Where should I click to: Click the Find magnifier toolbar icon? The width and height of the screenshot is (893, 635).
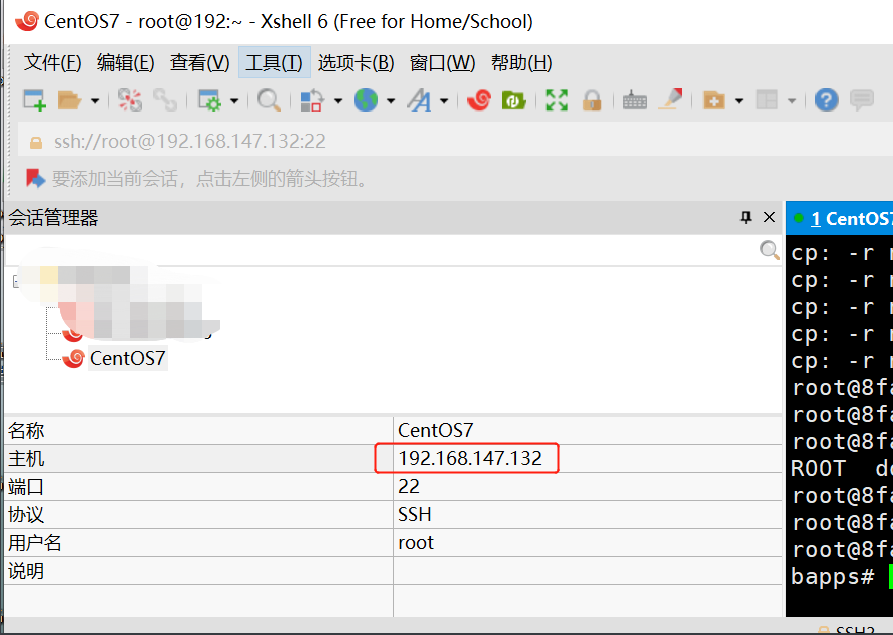[x=269, y=100]
